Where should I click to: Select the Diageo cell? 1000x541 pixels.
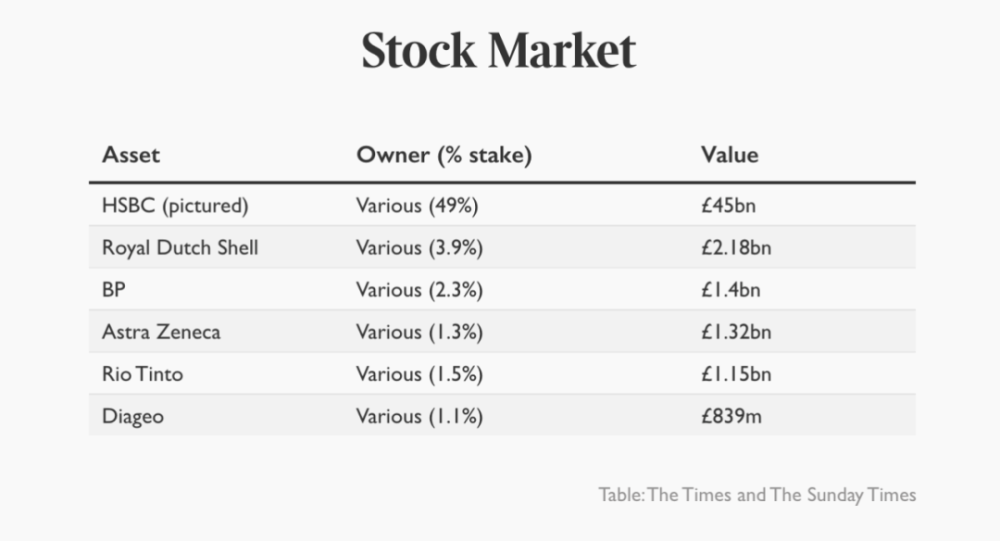point(132,416)
